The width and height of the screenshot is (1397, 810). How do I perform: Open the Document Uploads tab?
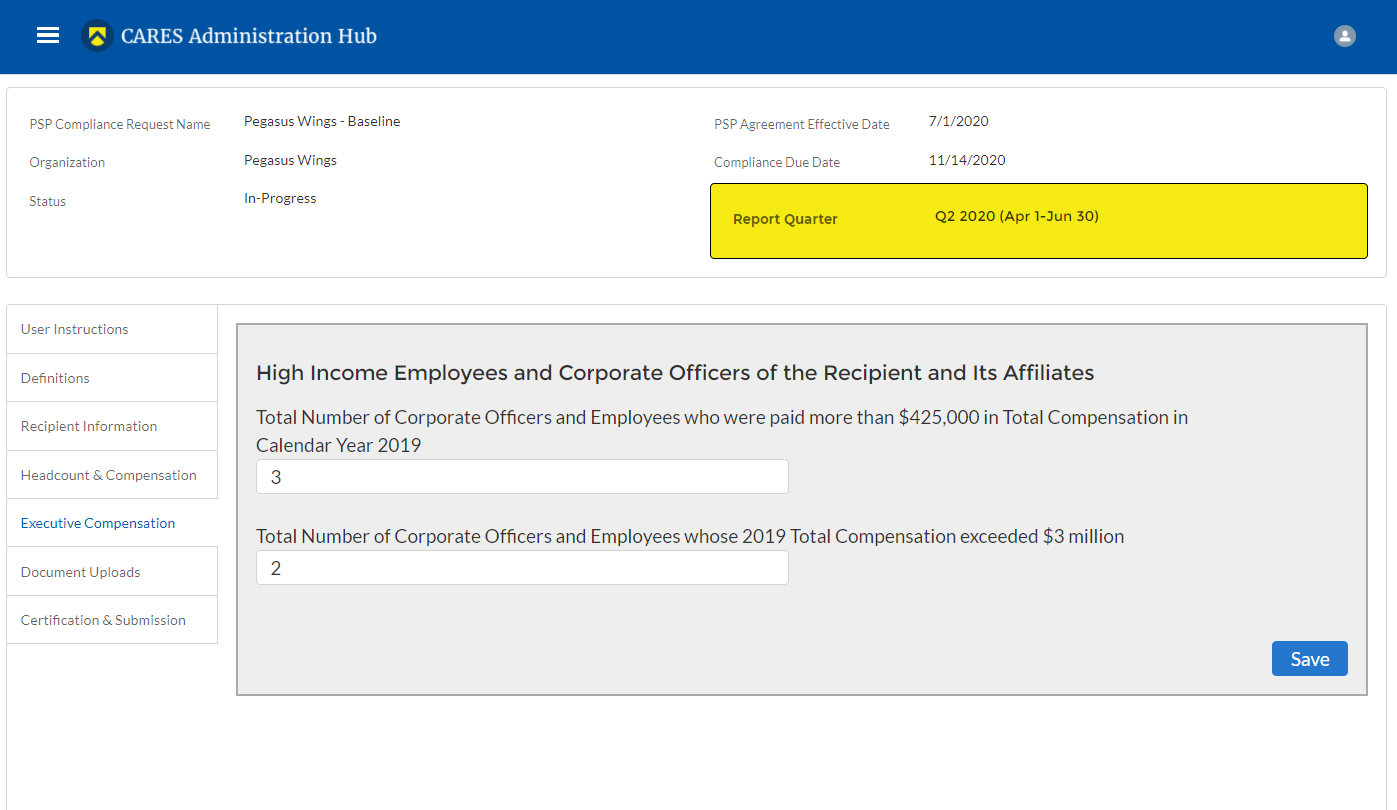[x=81, y=572]
